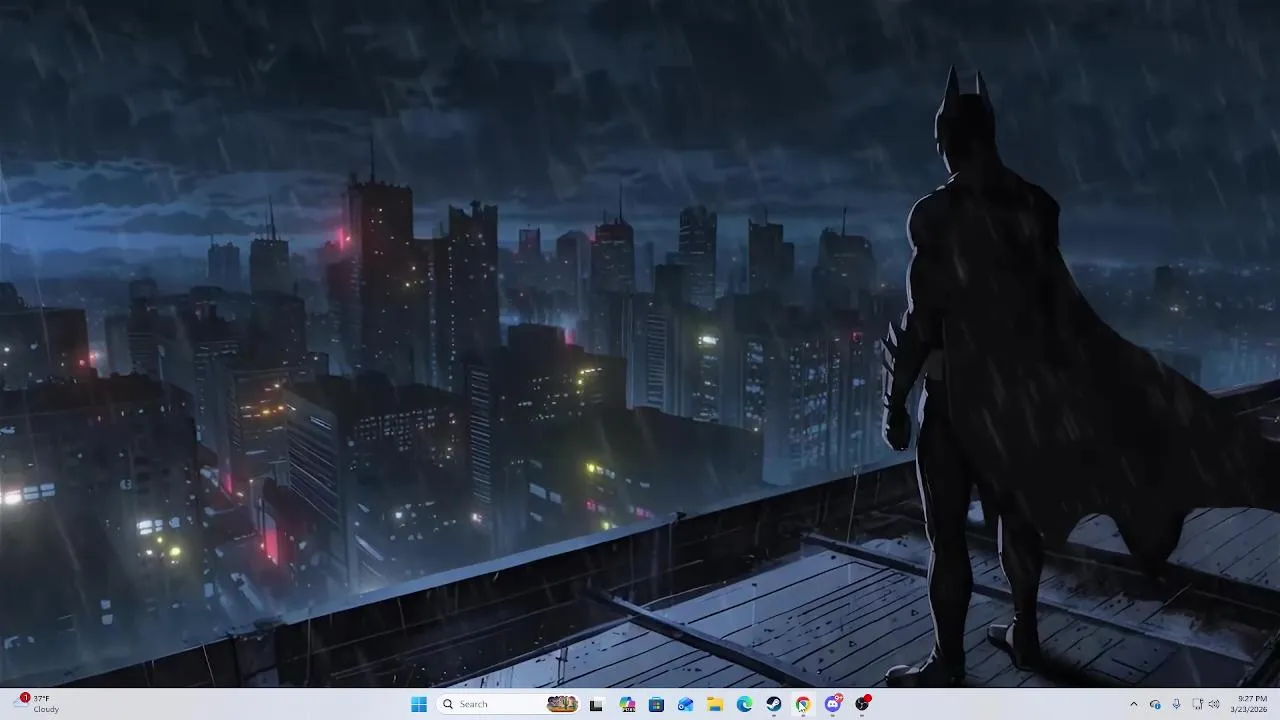Open the volume speaker tray icon
This screenshot has width=1280, height=720.
1214,704
